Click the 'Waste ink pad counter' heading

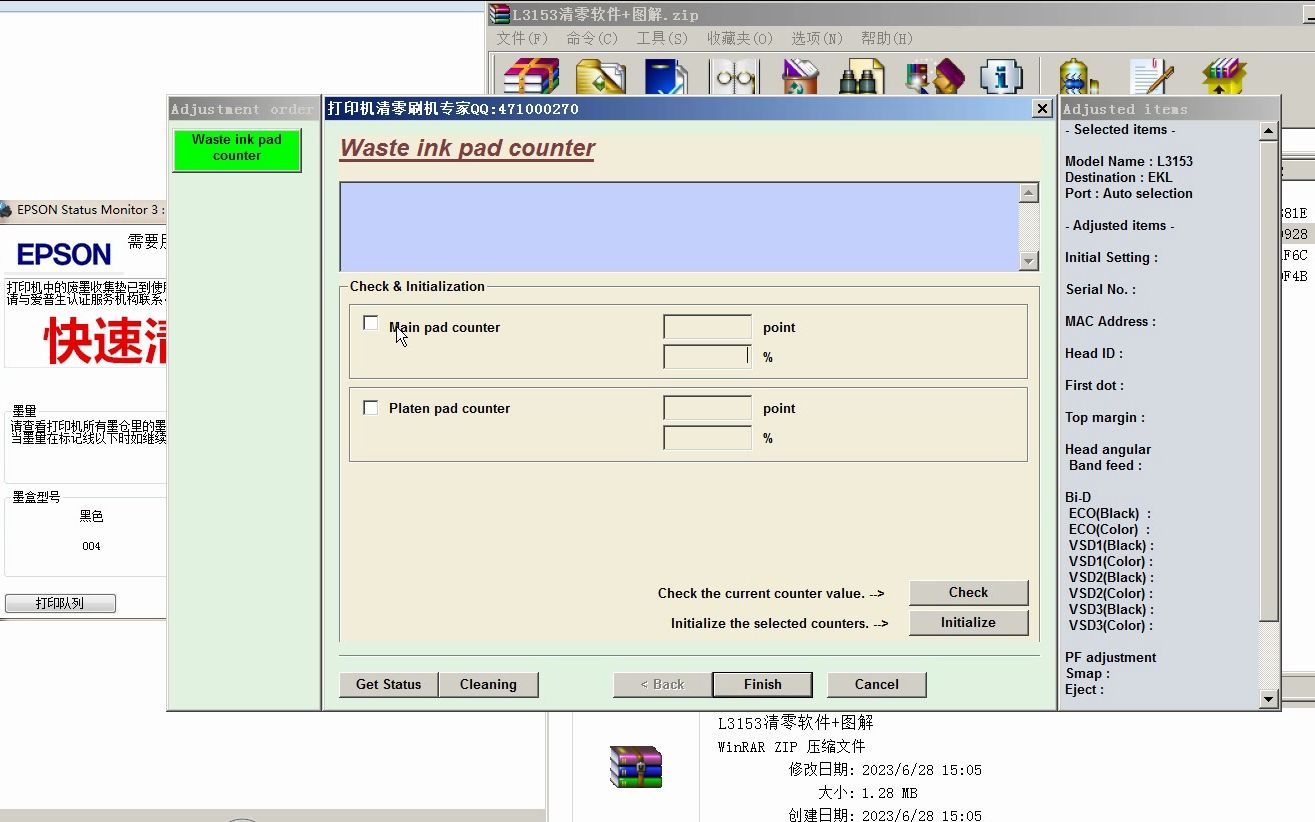coord(467,148)
